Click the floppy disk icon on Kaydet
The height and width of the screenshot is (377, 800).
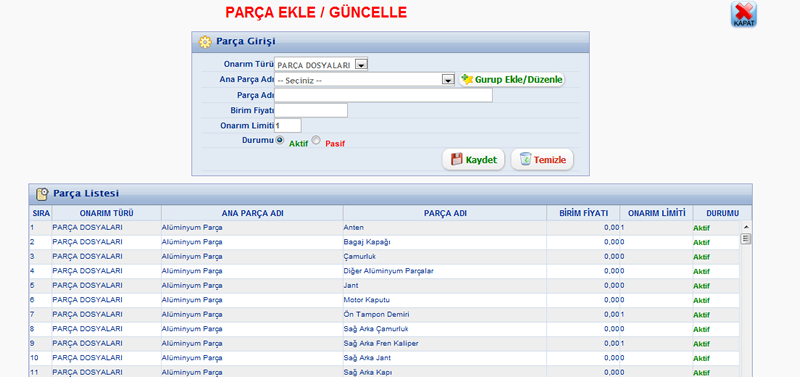[x=457, y=160]
